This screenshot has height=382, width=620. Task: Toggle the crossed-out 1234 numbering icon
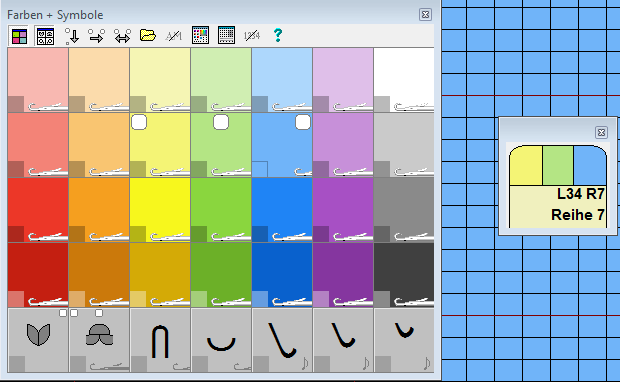pyautogui.click(x=252, y=36)
